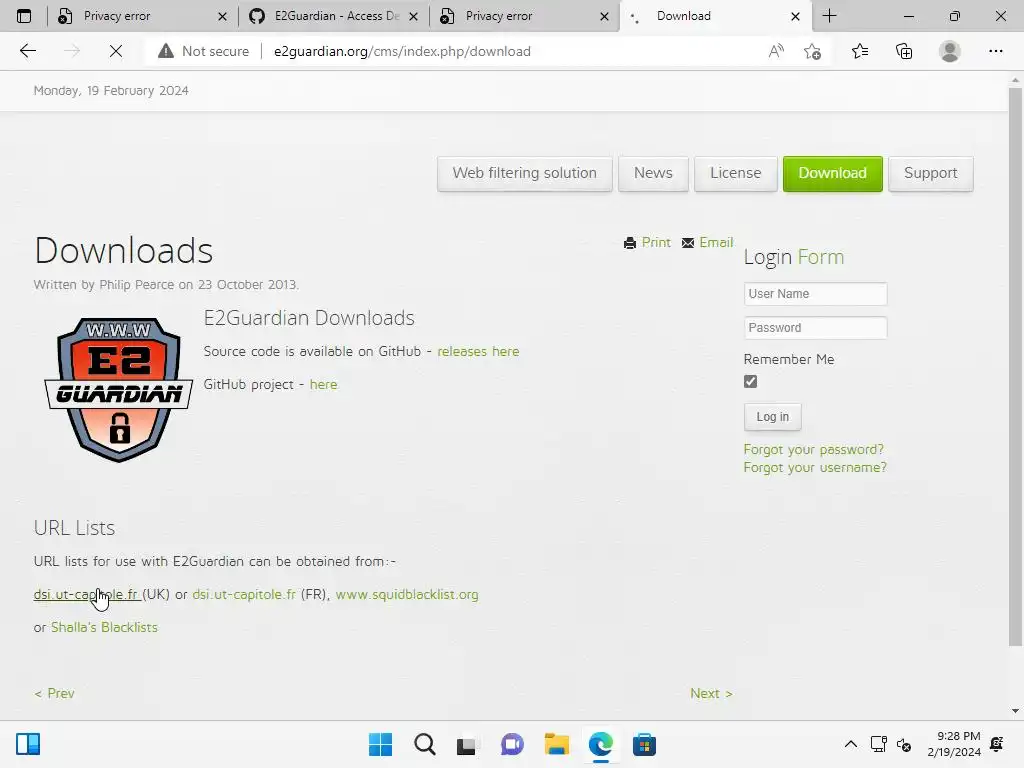Open Task View in the taskbar
1024x768 pixels.
tap(466, 744)
